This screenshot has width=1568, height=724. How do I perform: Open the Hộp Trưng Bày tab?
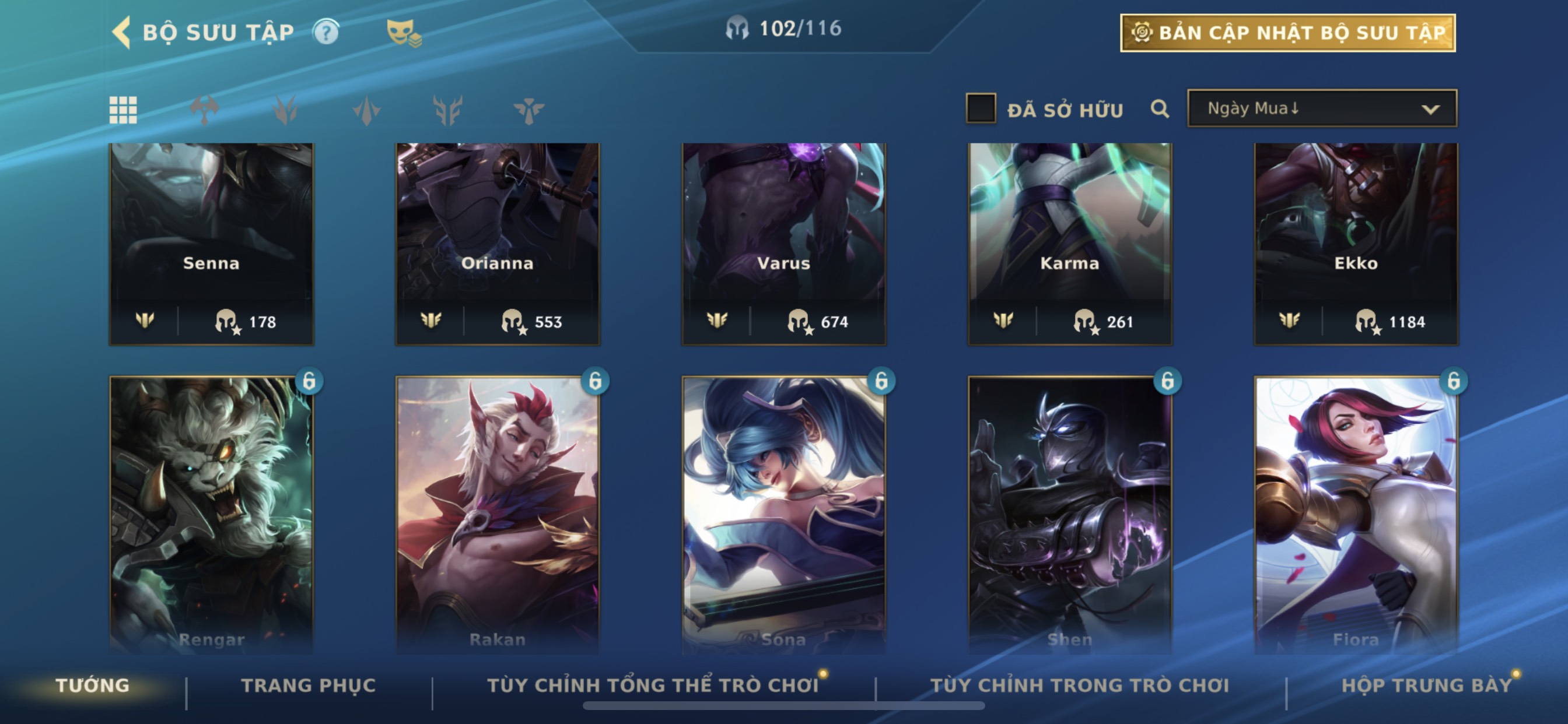click(x=1427, y=685)
